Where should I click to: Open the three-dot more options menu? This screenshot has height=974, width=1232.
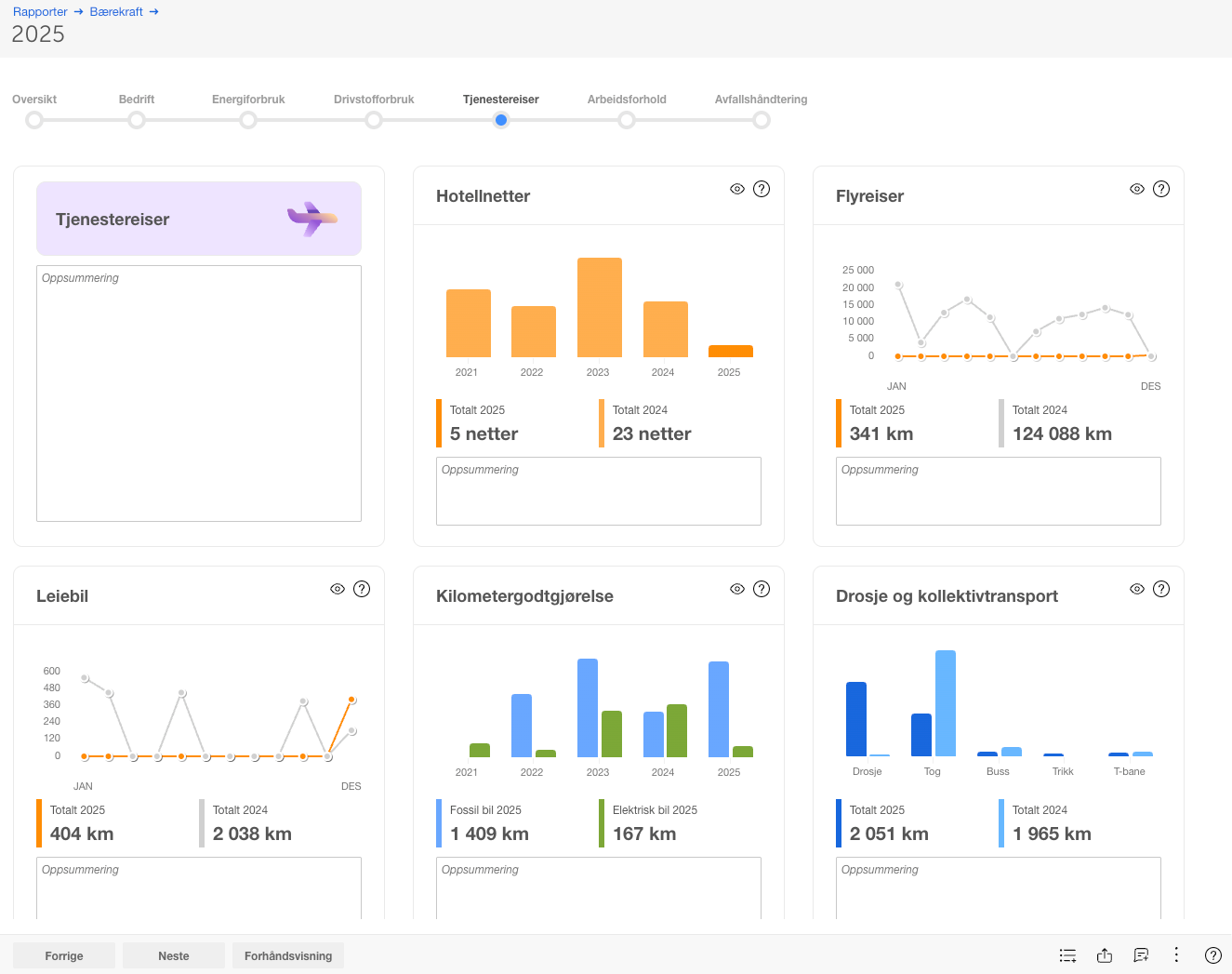click(x=1176, y=955)
